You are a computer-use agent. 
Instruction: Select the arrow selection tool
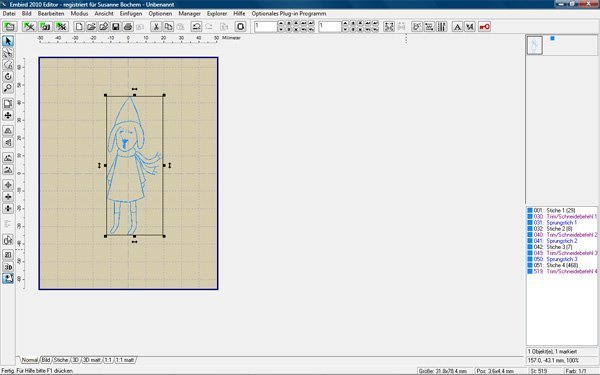click(x=8, y=41)
